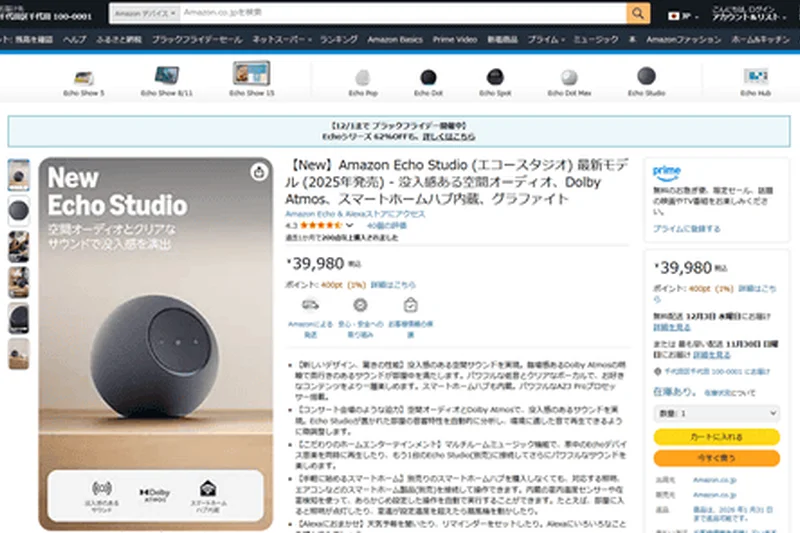Open the Amazon デバイス search category dropdown
The image size is (800, 533).
[145, 13]
